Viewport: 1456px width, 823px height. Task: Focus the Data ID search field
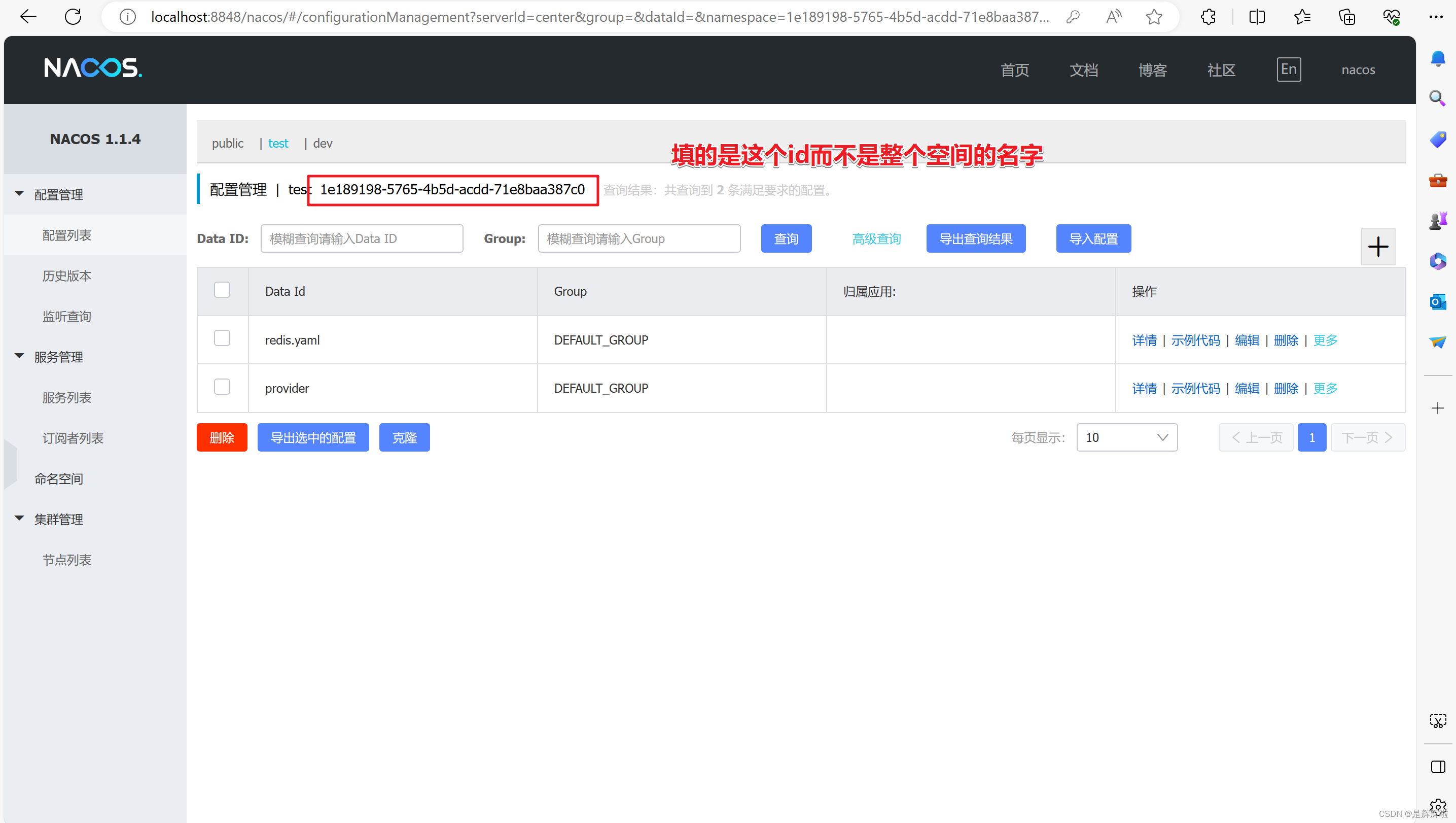click(362, 238)
